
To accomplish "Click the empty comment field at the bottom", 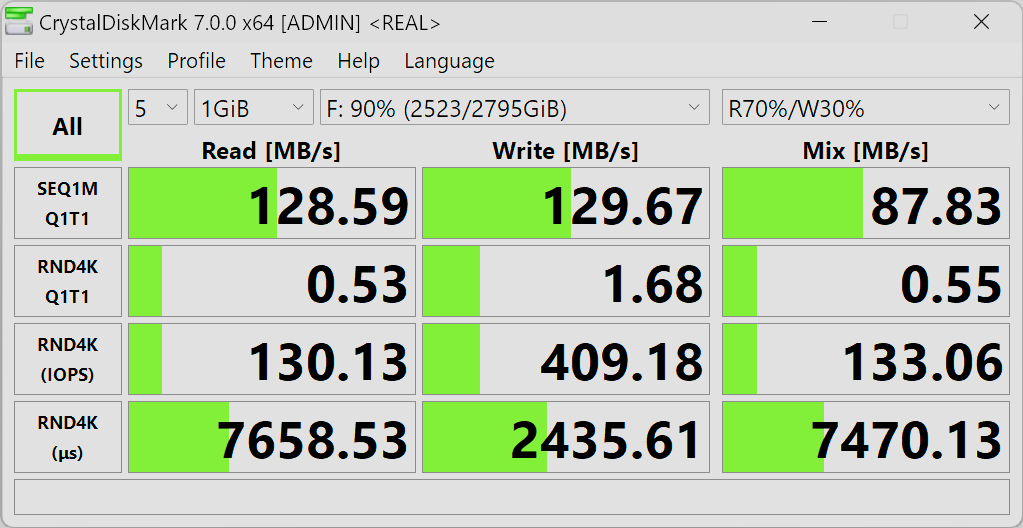I will (512, 497).
